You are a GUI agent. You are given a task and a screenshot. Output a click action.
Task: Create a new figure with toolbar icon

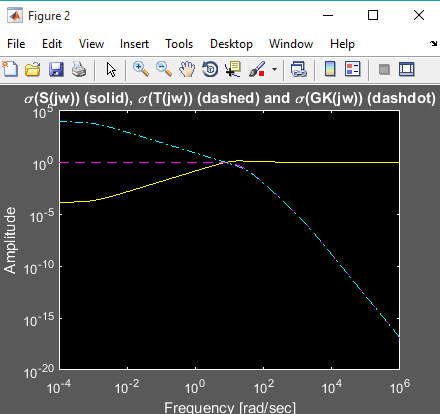[x=10, y=69]
